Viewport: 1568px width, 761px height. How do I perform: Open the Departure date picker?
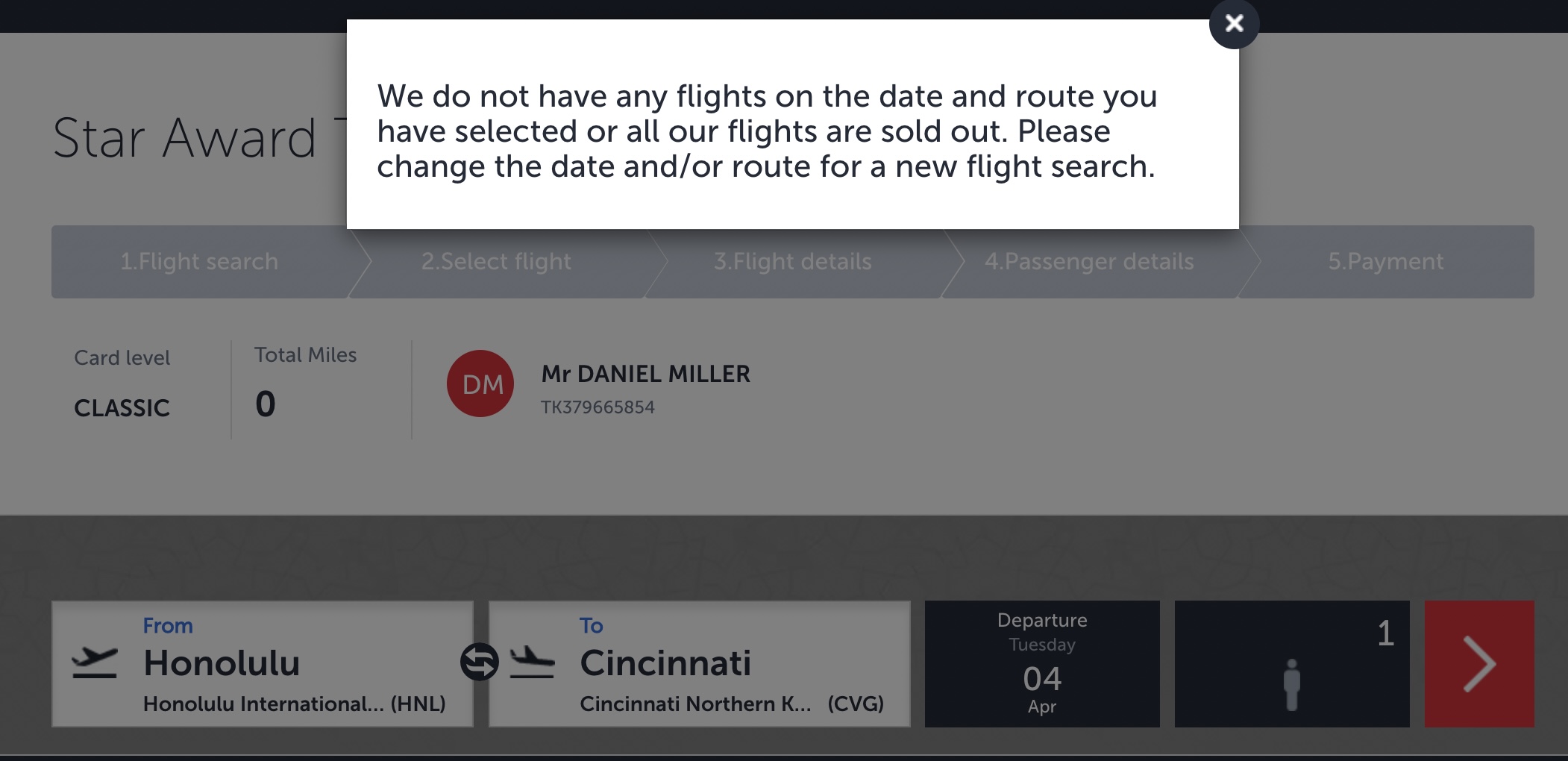(x=1041, y=663)
